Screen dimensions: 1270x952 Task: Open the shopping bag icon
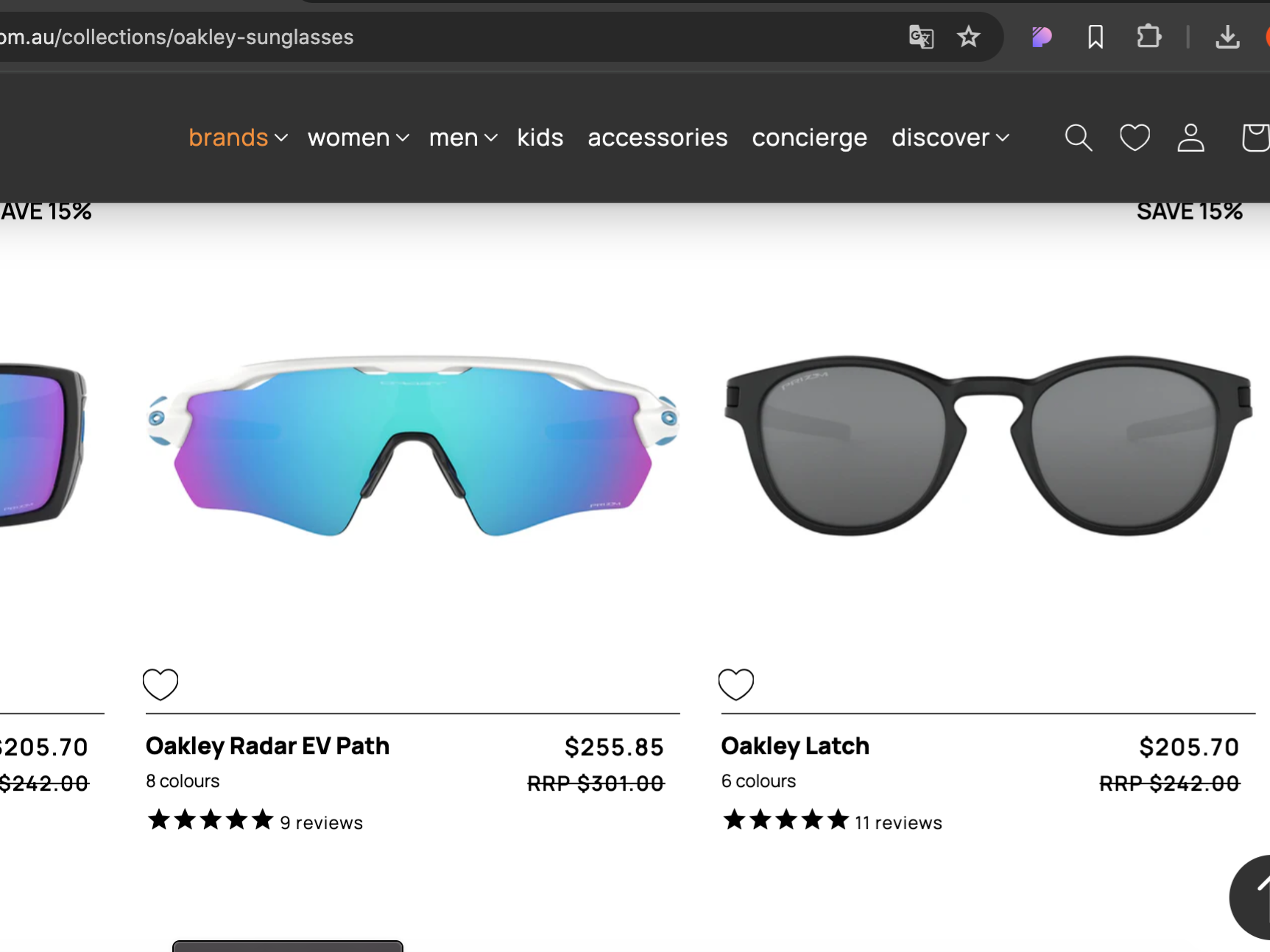[1255, 138]
